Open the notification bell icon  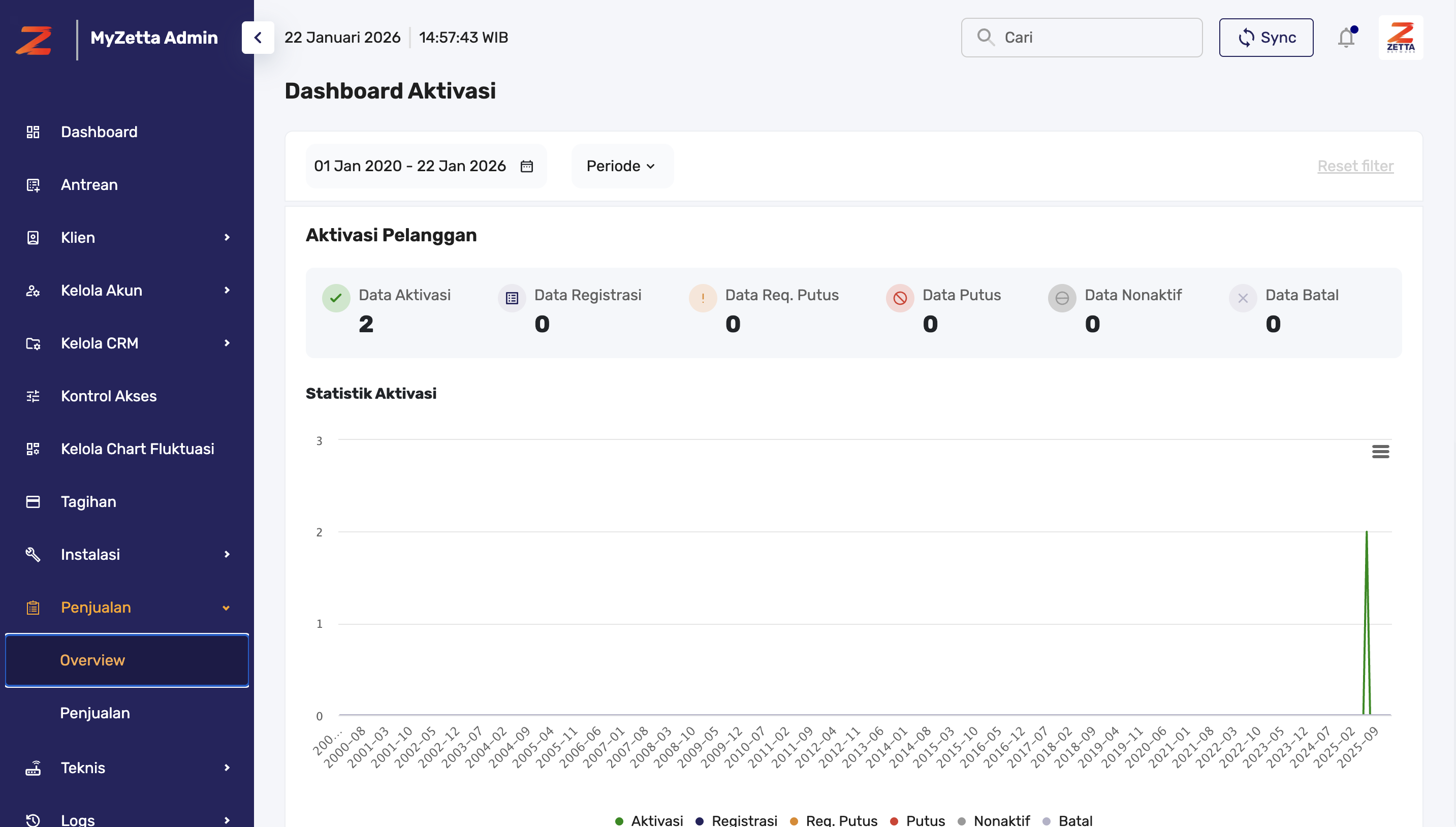[1346, 37]
